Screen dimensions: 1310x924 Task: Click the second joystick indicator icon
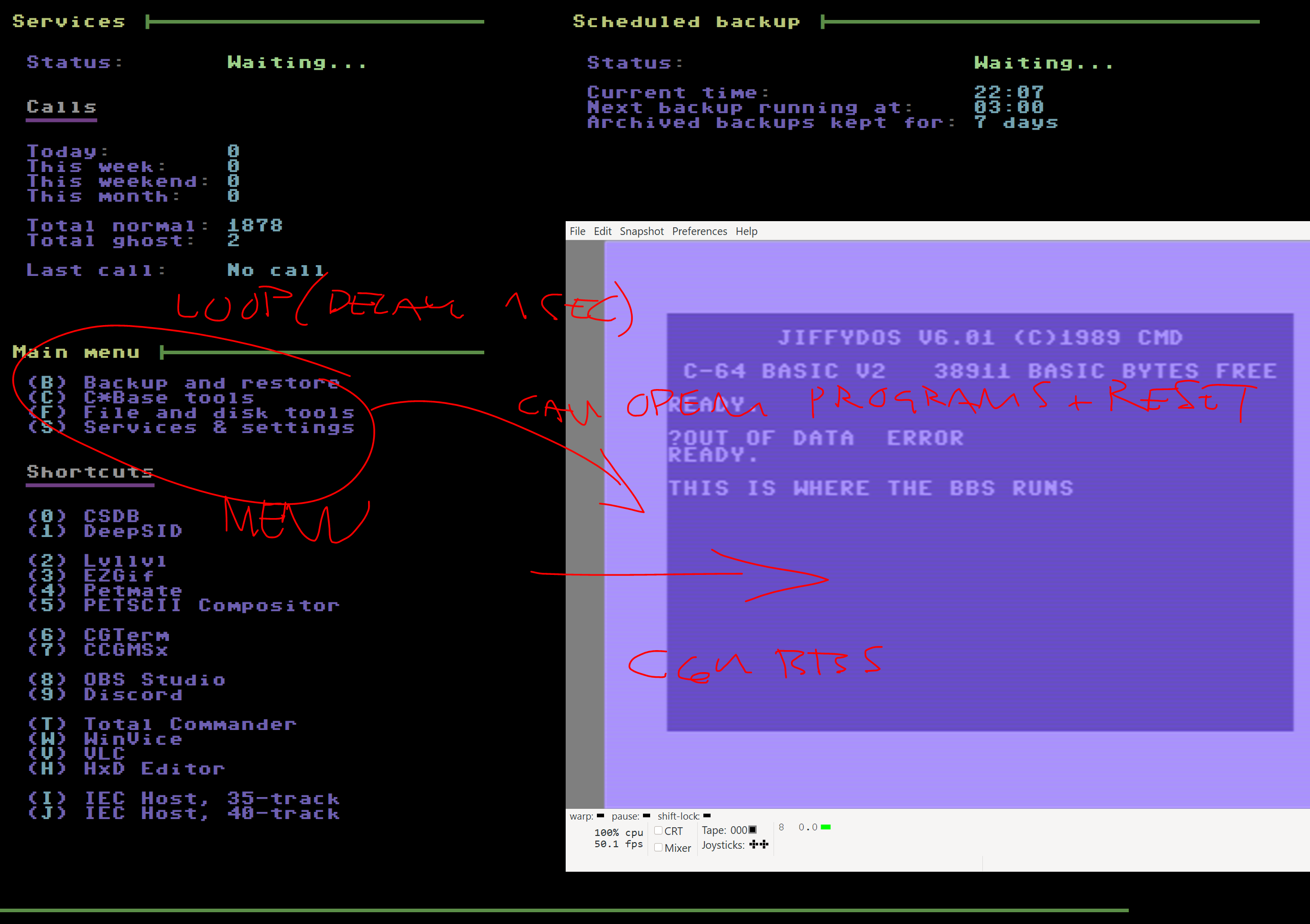pos(764,845)
